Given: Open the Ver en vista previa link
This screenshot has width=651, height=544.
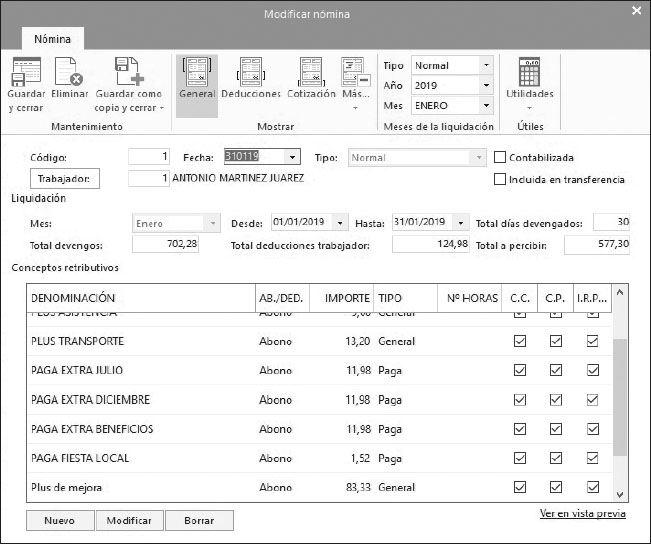Looking at the screenshot, I should (582, 514).
